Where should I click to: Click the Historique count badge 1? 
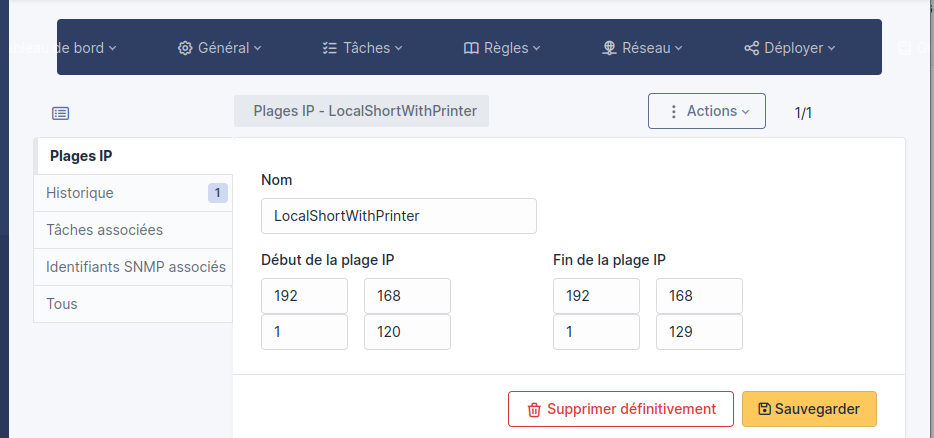[217, 193]
